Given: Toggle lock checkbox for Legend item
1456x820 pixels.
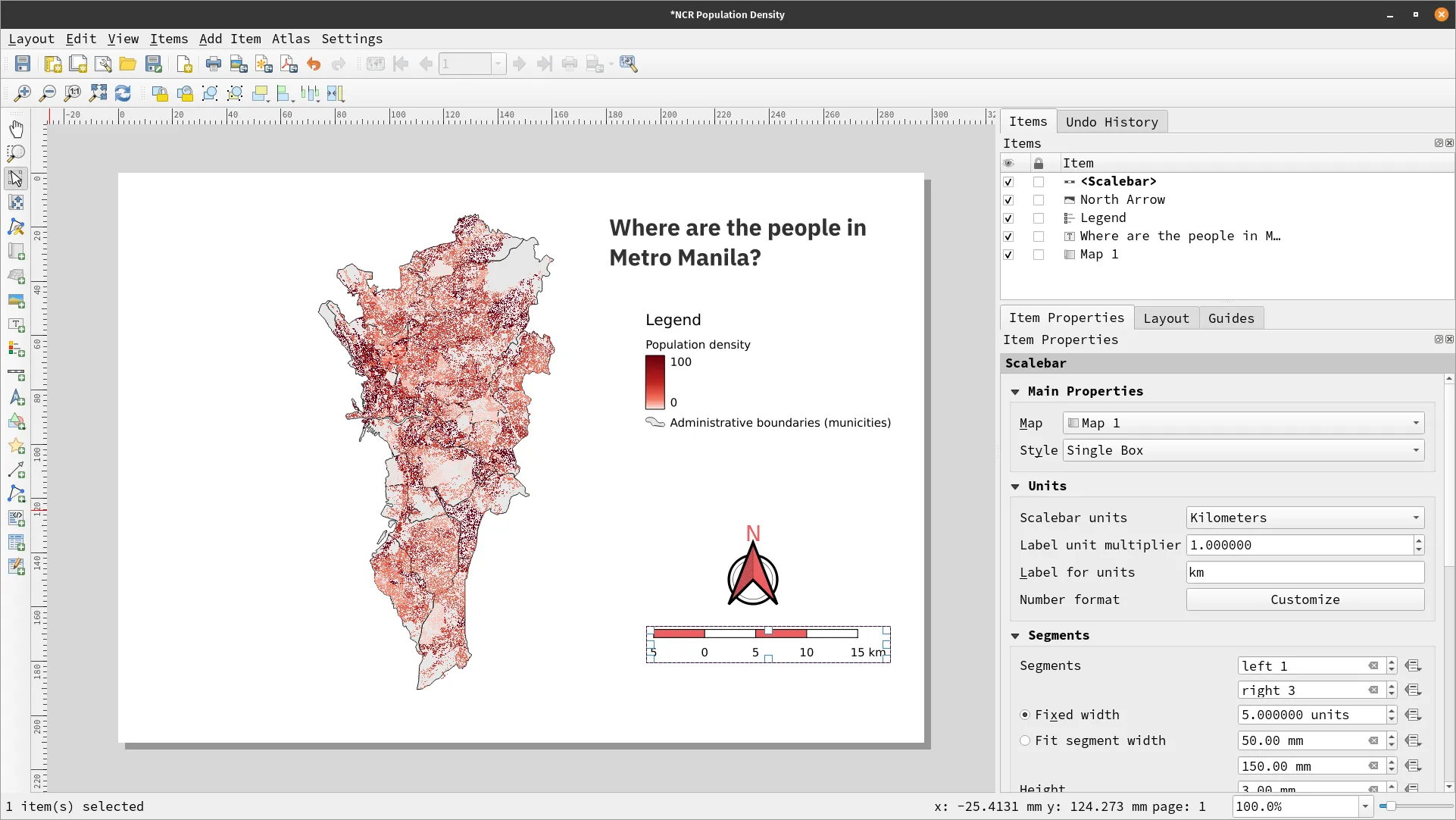Looking at the screenshot, I should [1039, 218].
